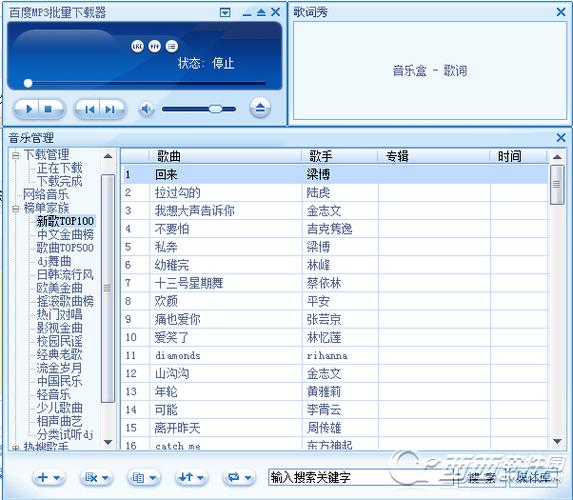Close the 音乐管理 panel
Viewport: 573px width, 500px height.
point(561,138)
